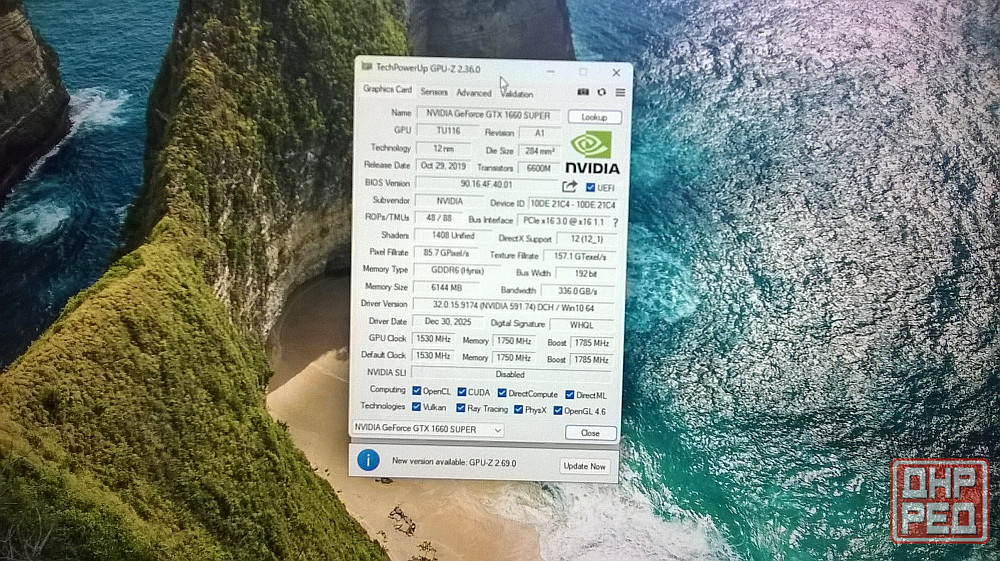Click the NVIDIA logo image
This screenshot has height=561, width=1000.
(593, 153)
